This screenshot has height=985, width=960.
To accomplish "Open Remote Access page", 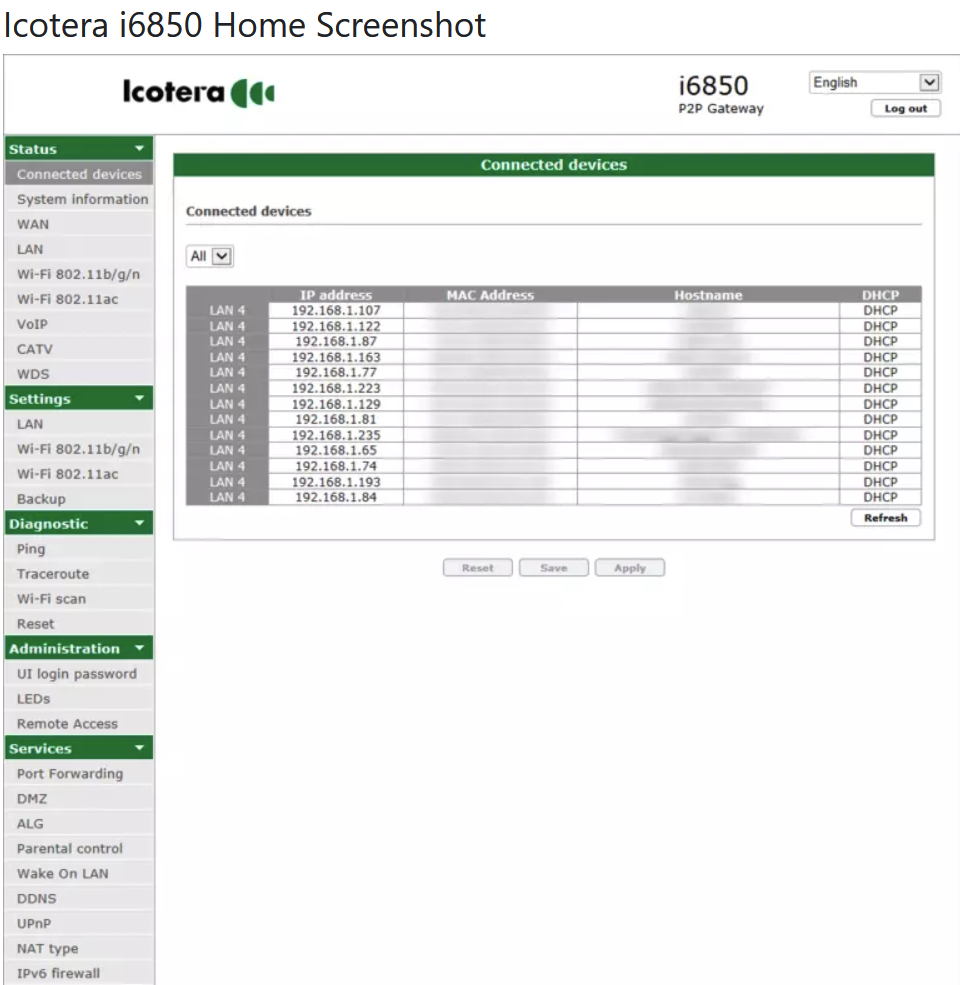I will [79, 724].
